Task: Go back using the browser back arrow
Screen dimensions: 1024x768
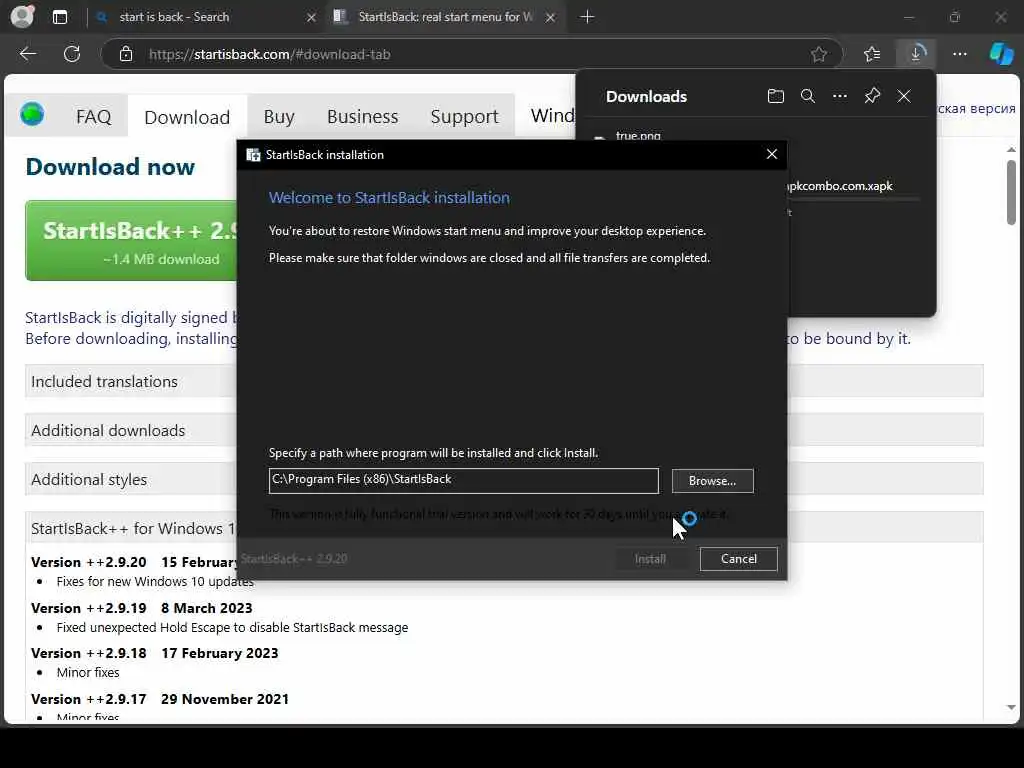Action: point(27,54)
